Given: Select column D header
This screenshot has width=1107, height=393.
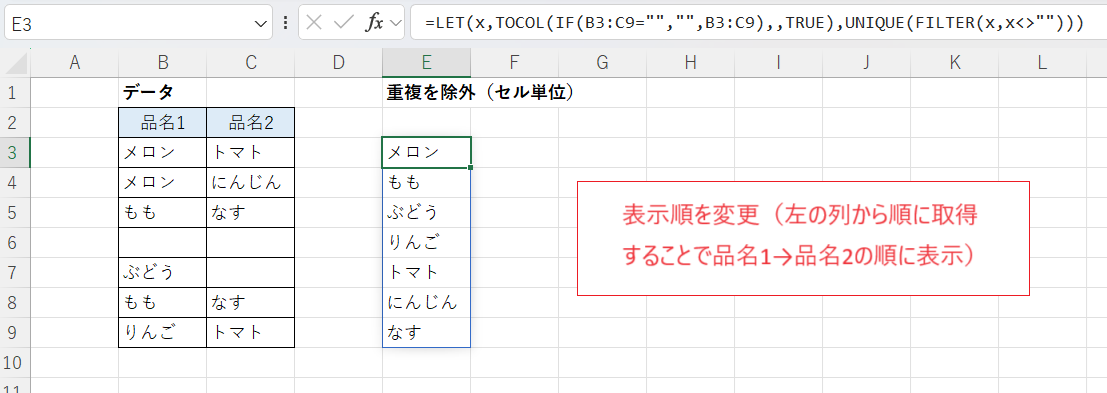Looking at the screenshot, I should [338, 64].
